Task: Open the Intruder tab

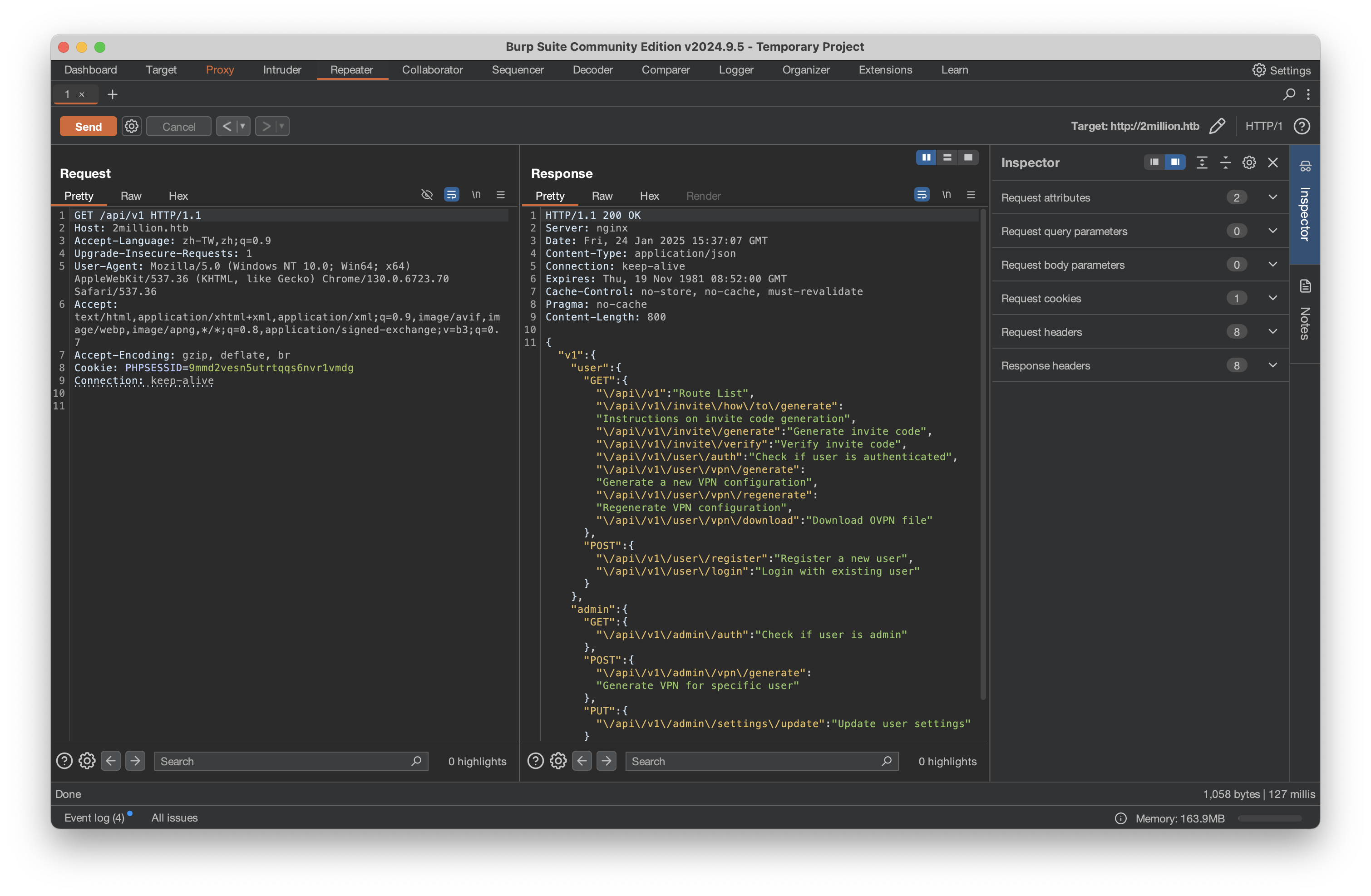Action: pyautogui.click(x=281, y=70)
